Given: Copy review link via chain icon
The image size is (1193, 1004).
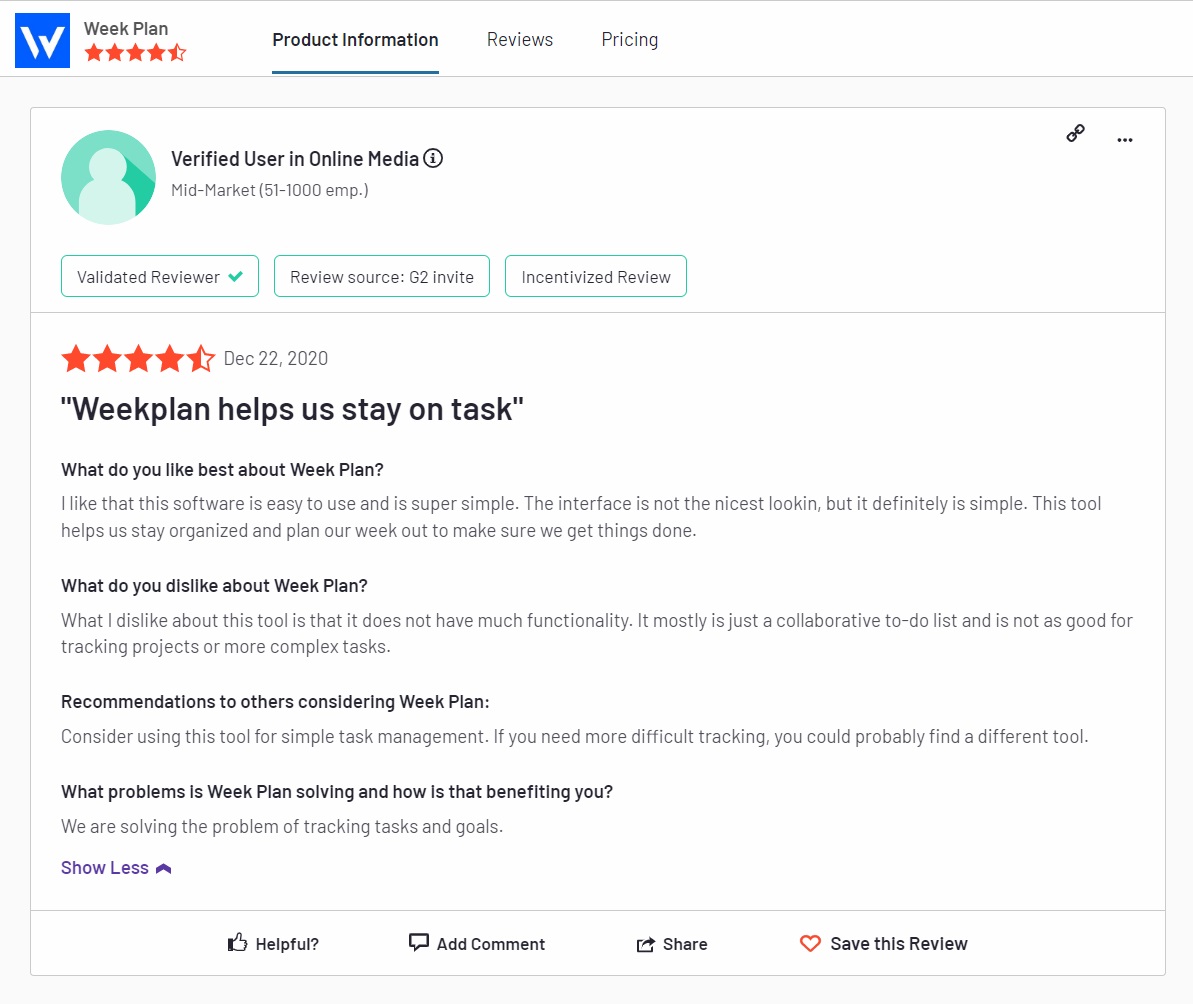Looking at the screenshot, I should (x=1076, y=133).
